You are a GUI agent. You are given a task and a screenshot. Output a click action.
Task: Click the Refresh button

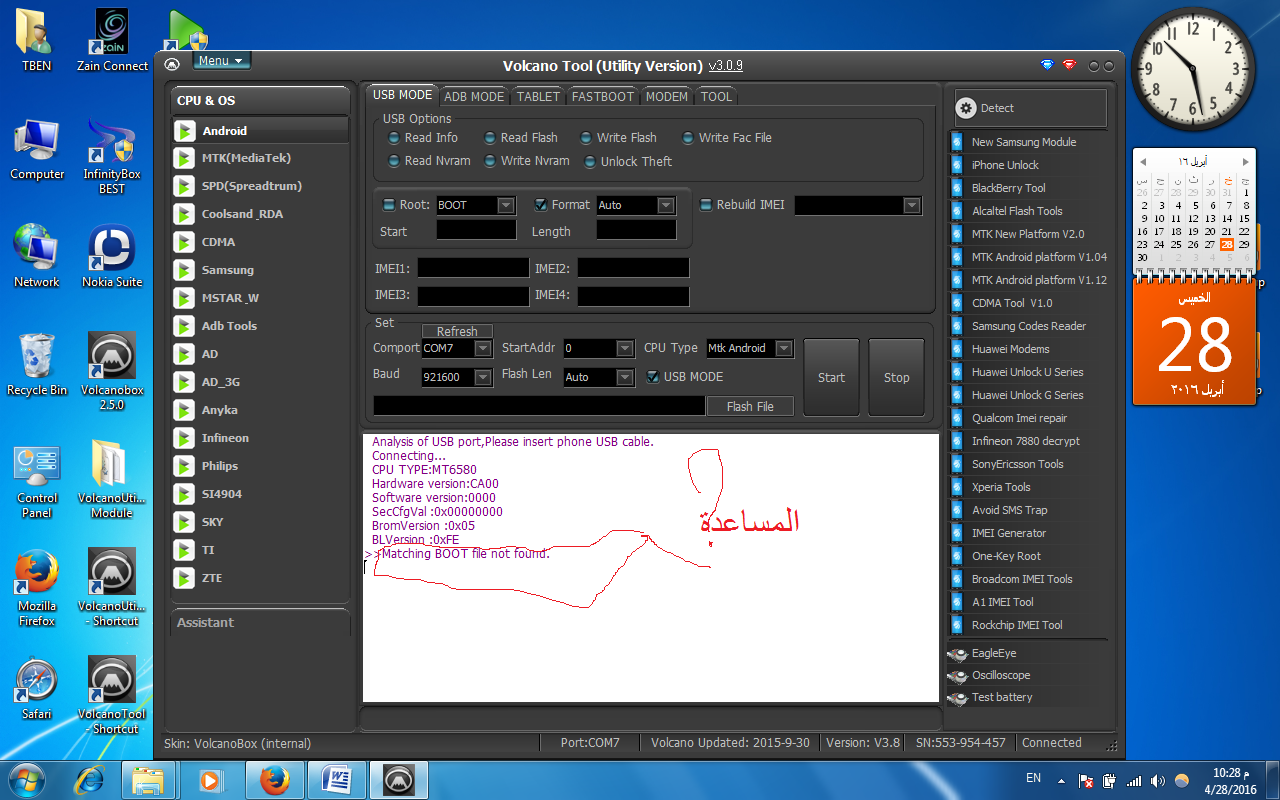457,331
